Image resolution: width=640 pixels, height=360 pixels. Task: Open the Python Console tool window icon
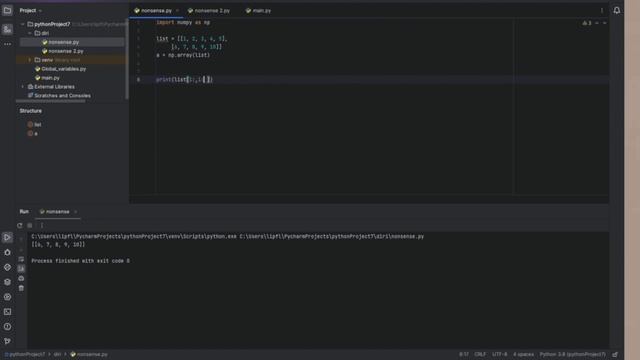7,267
